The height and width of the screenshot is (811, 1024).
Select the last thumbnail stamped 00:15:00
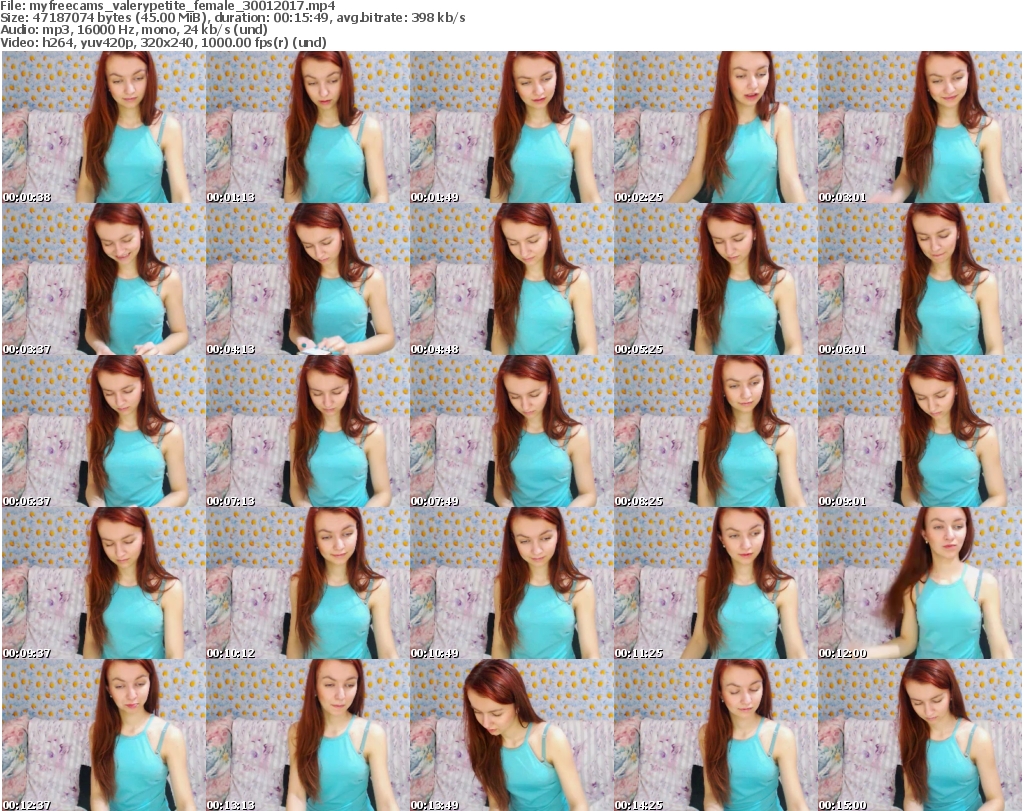(920, 735)
